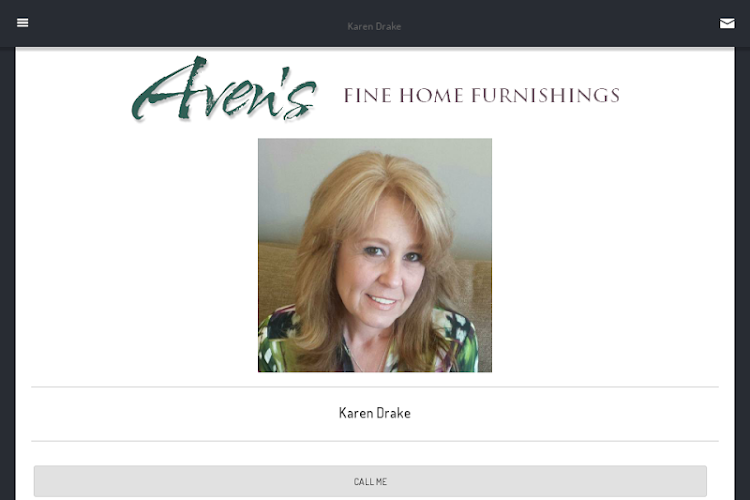Viewport: 750px width, 500px height.
Task: Click the word HOME in the banner
Action: pos(431,95)
